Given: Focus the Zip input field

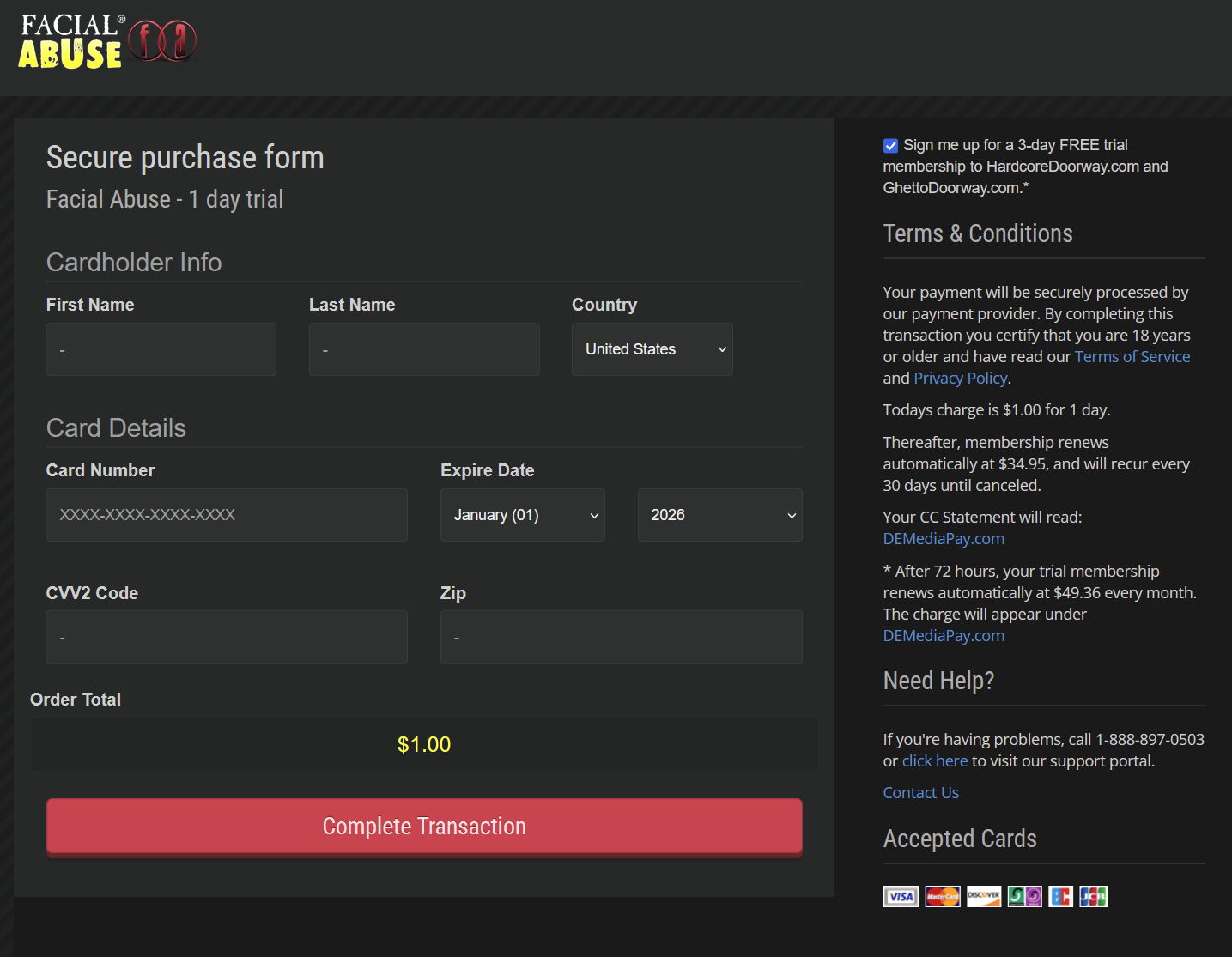Looking at the screenshot, I should tap(622, 638).
